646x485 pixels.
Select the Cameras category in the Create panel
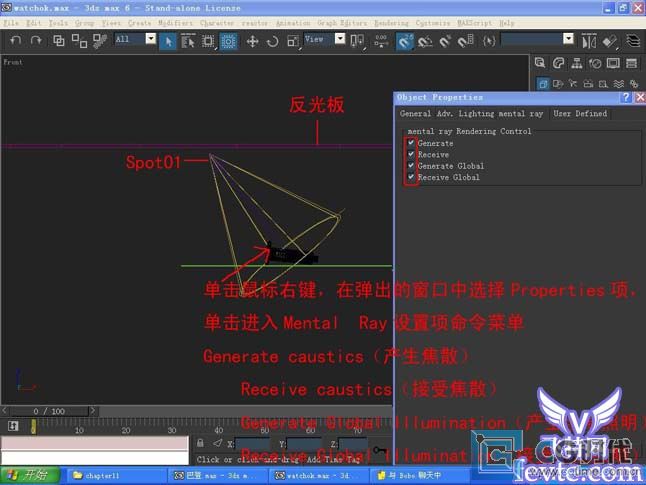[x=588, y=84]
